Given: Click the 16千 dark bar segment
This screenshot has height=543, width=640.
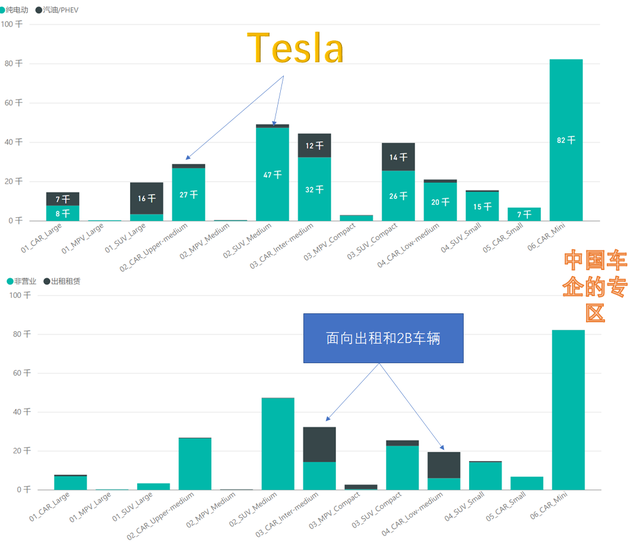Looking at the screenshot, I should (146, 198).
